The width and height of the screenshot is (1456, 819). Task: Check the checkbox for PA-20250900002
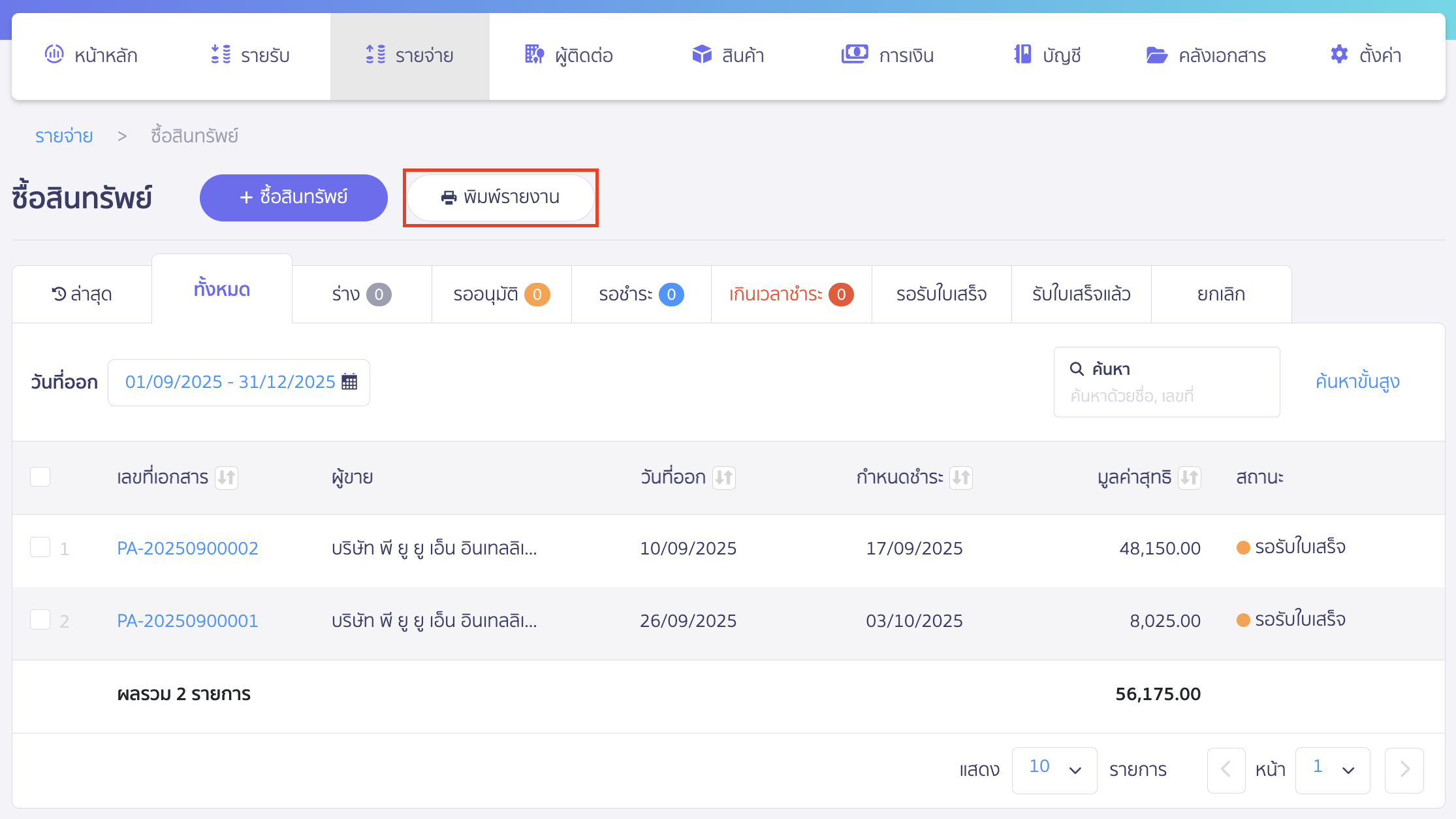pyautogui.click(x=40, y=548)
